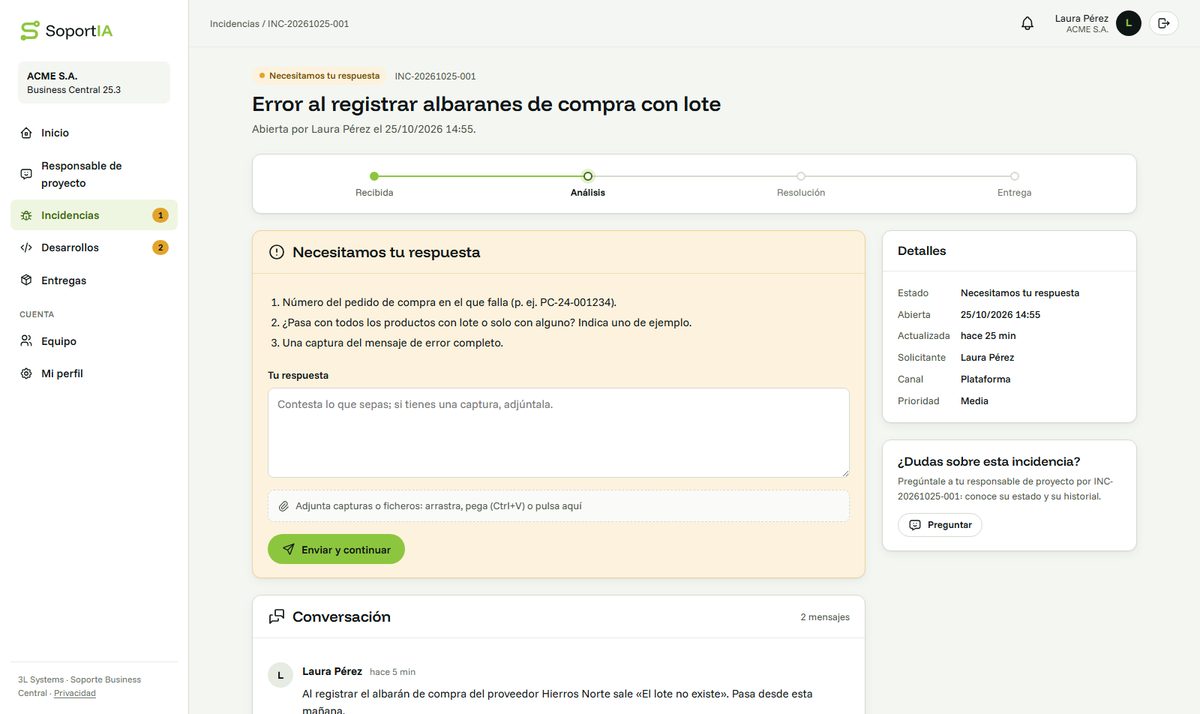
Task: Open the Privacidad link
Action: (75, 693)
